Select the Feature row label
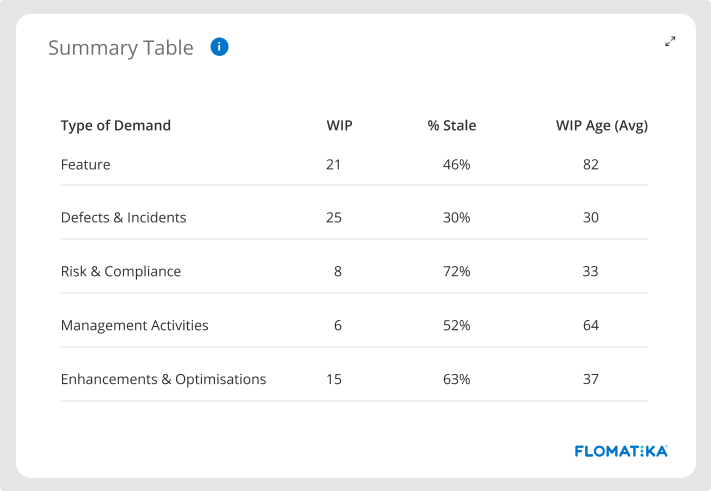 click(x=86, y=164)
